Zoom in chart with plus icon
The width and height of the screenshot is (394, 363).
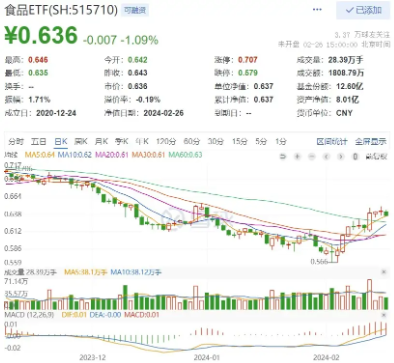(297, 156)
